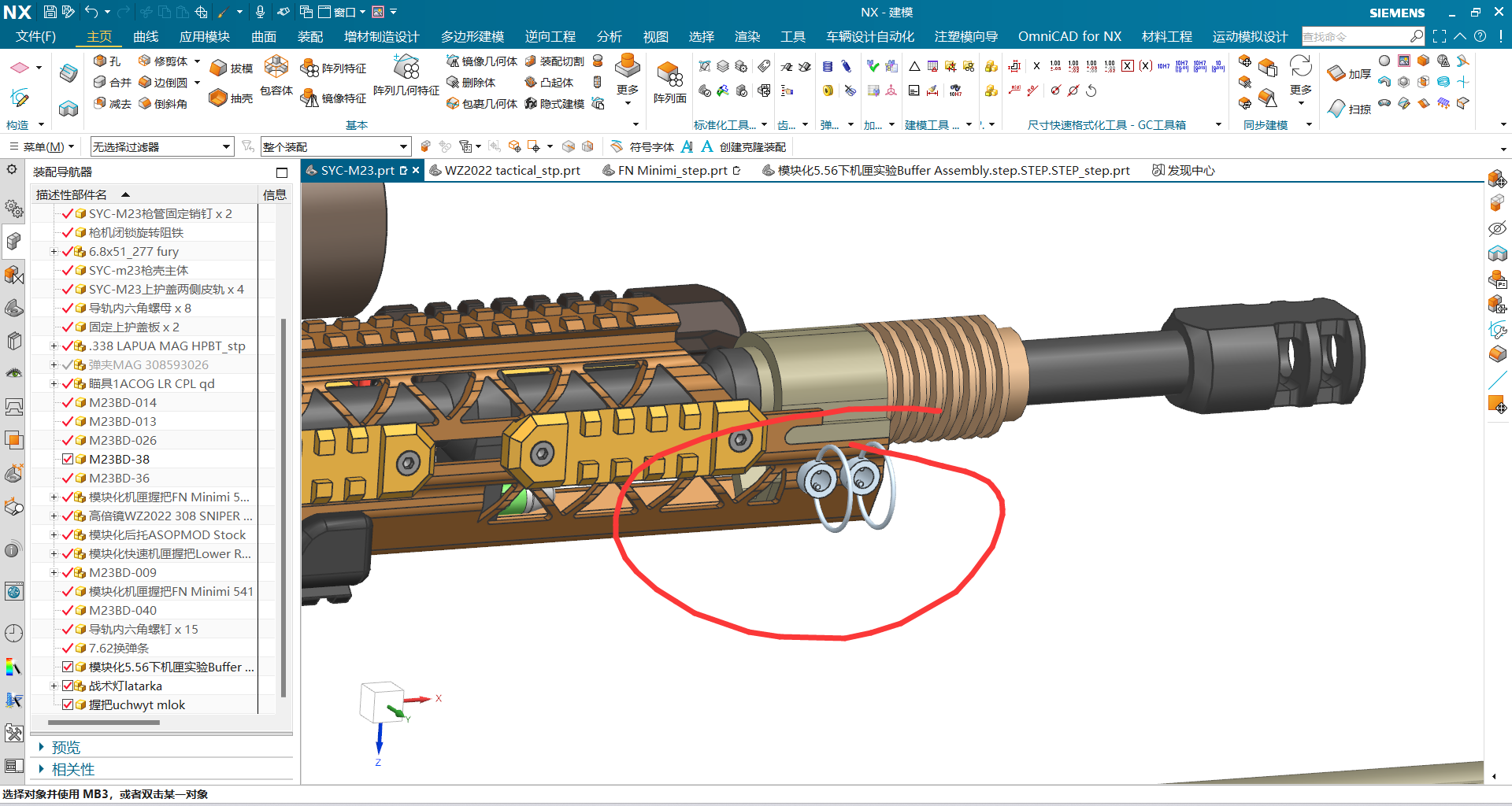
Task: Click the Pattern Feature (阵列特征) tool
Action: [333, 68]
